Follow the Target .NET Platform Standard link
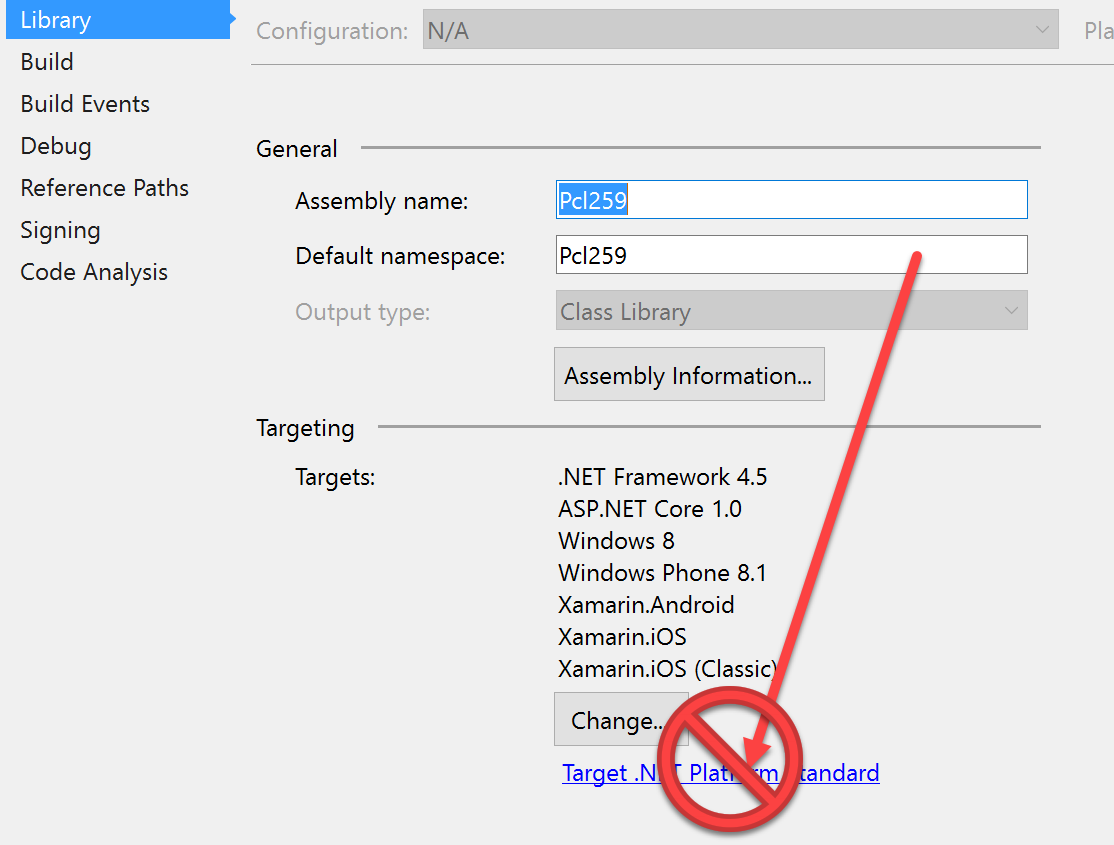This screenshot has width=1114, height=845. pyautogui.click(x=720, y=773)
